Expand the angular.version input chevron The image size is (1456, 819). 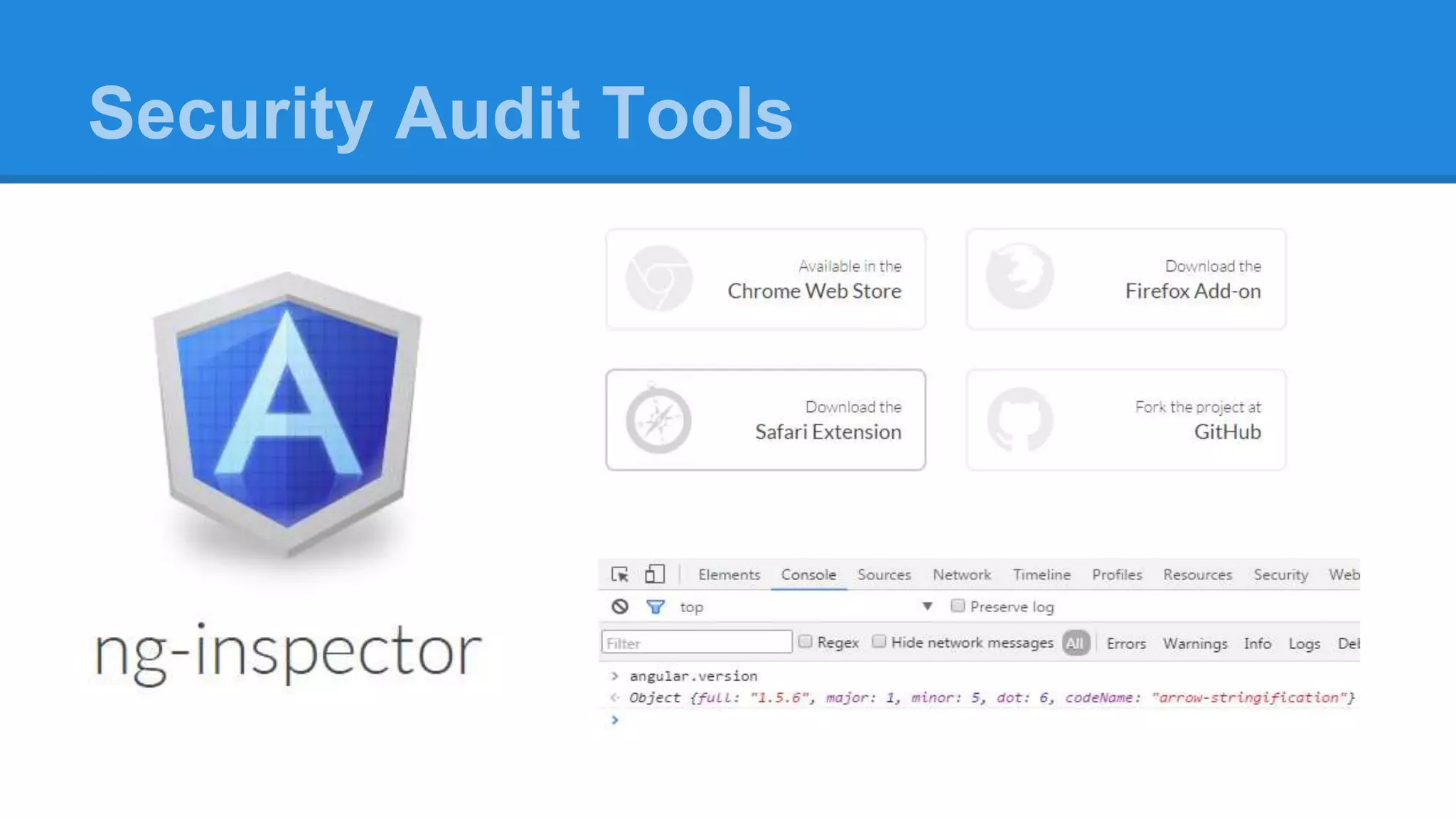click(615, 675)
